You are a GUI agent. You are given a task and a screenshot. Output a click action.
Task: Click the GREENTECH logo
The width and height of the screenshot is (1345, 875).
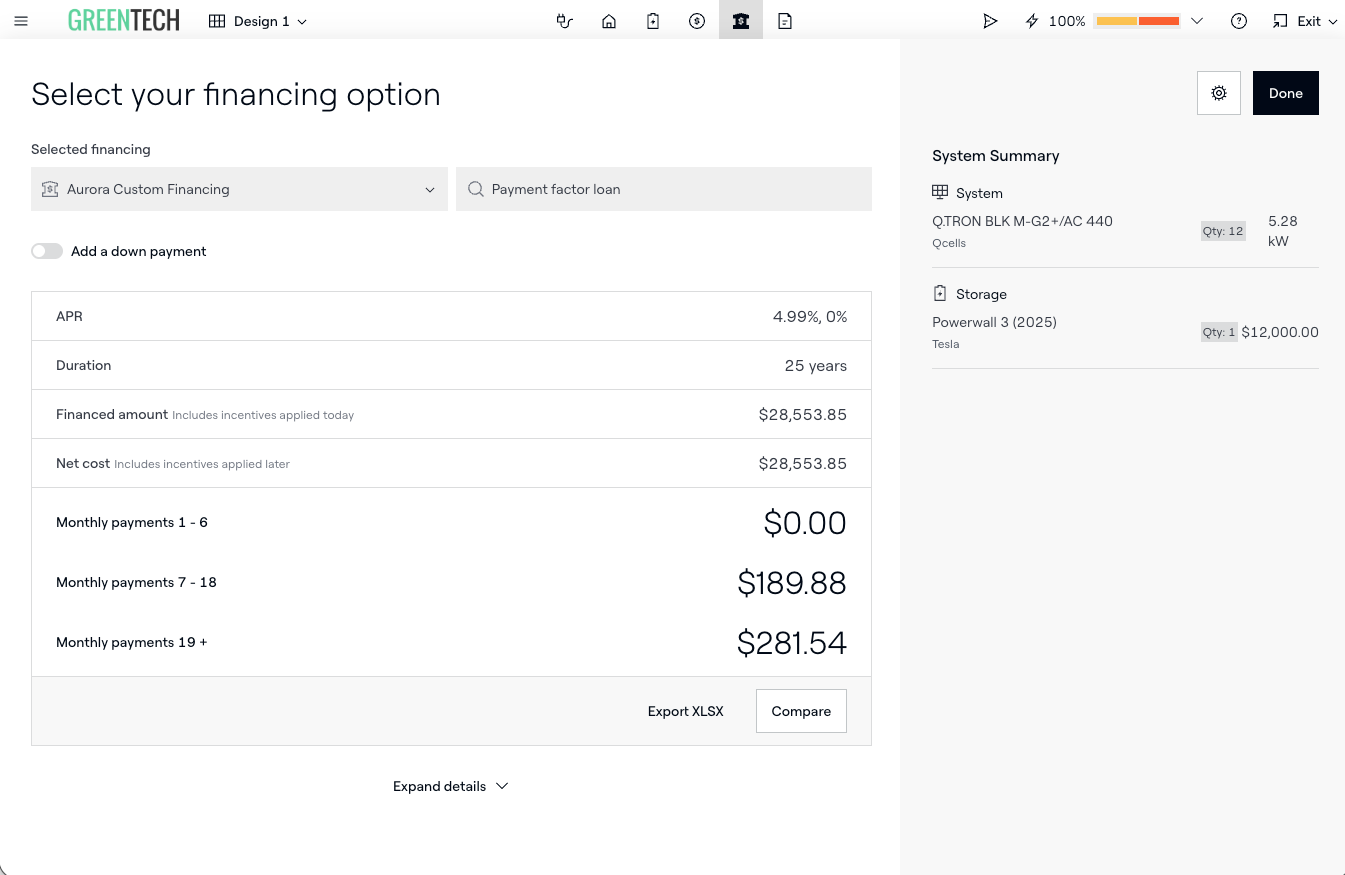click(124, 21)
